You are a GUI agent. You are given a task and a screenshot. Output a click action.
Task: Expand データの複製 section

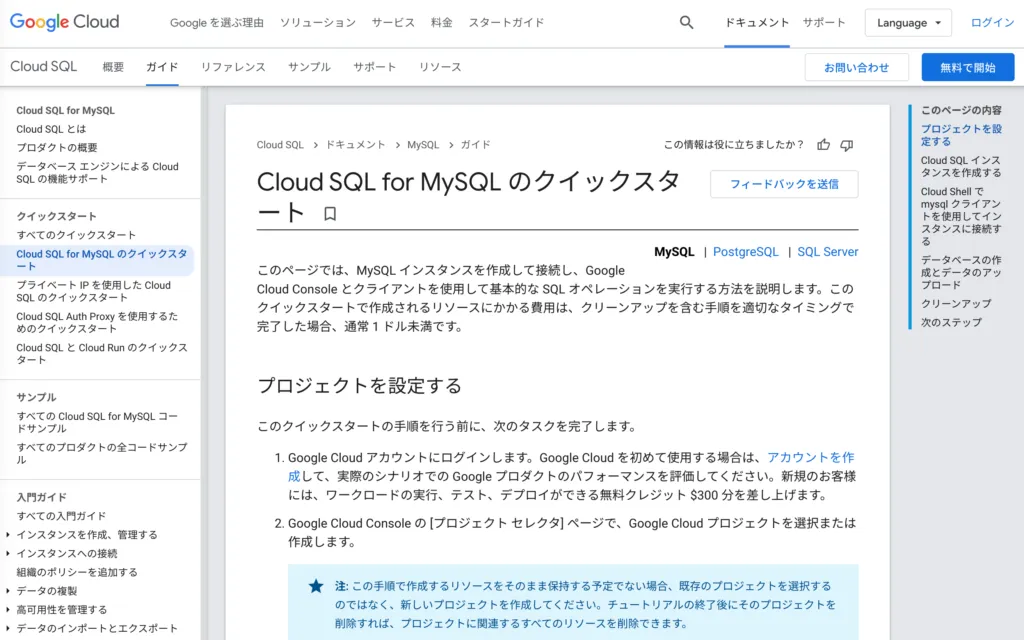point(8,590)
